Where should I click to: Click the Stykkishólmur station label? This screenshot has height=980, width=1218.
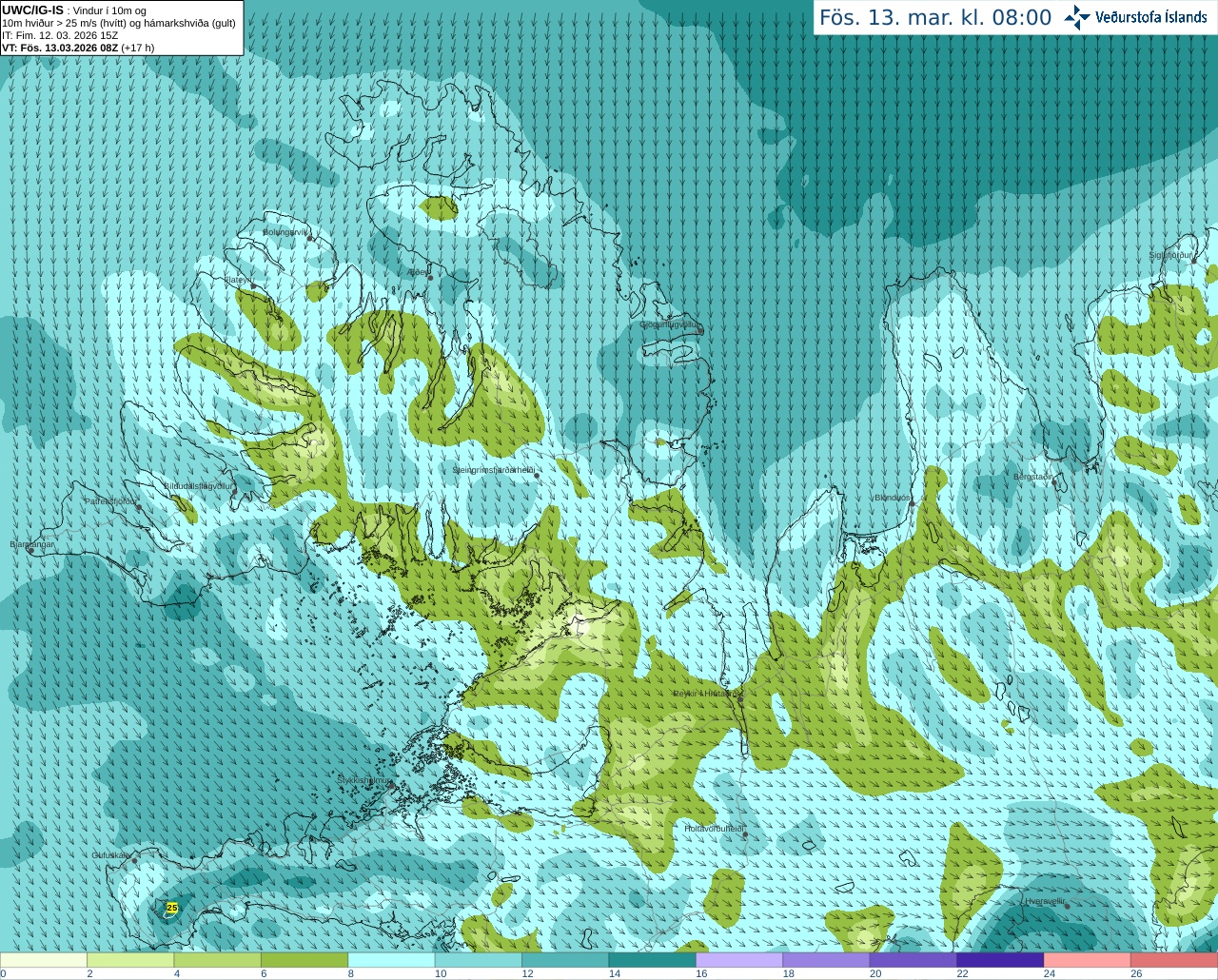(363, 780)
